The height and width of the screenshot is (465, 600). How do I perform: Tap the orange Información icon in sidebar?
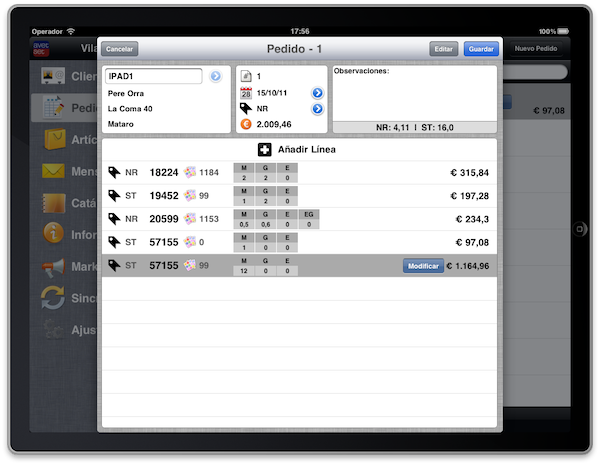[x=53, y=235]
